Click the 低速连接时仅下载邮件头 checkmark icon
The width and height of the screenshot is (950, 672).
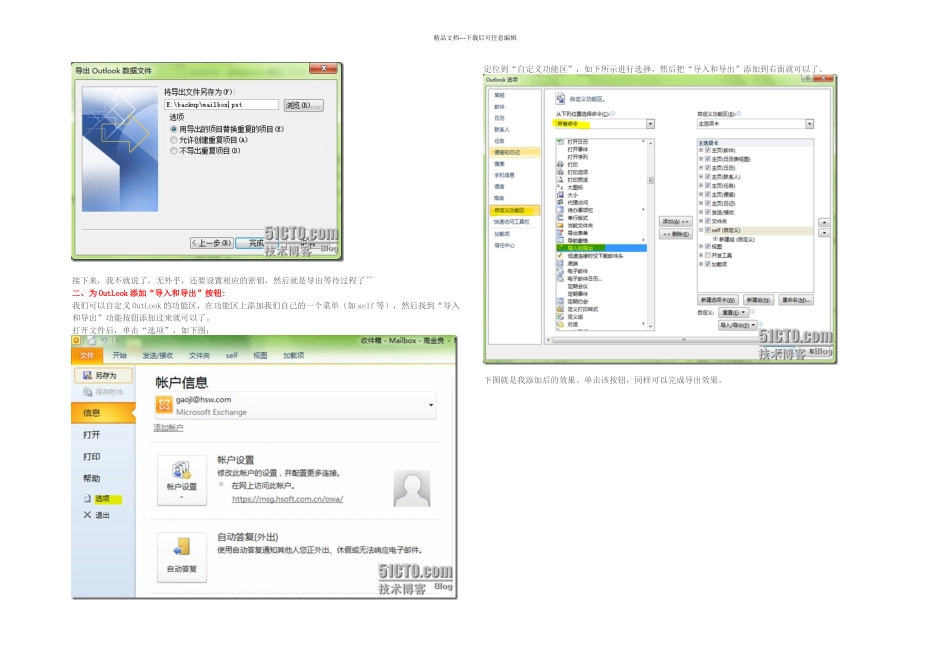[x=560, y=256]
